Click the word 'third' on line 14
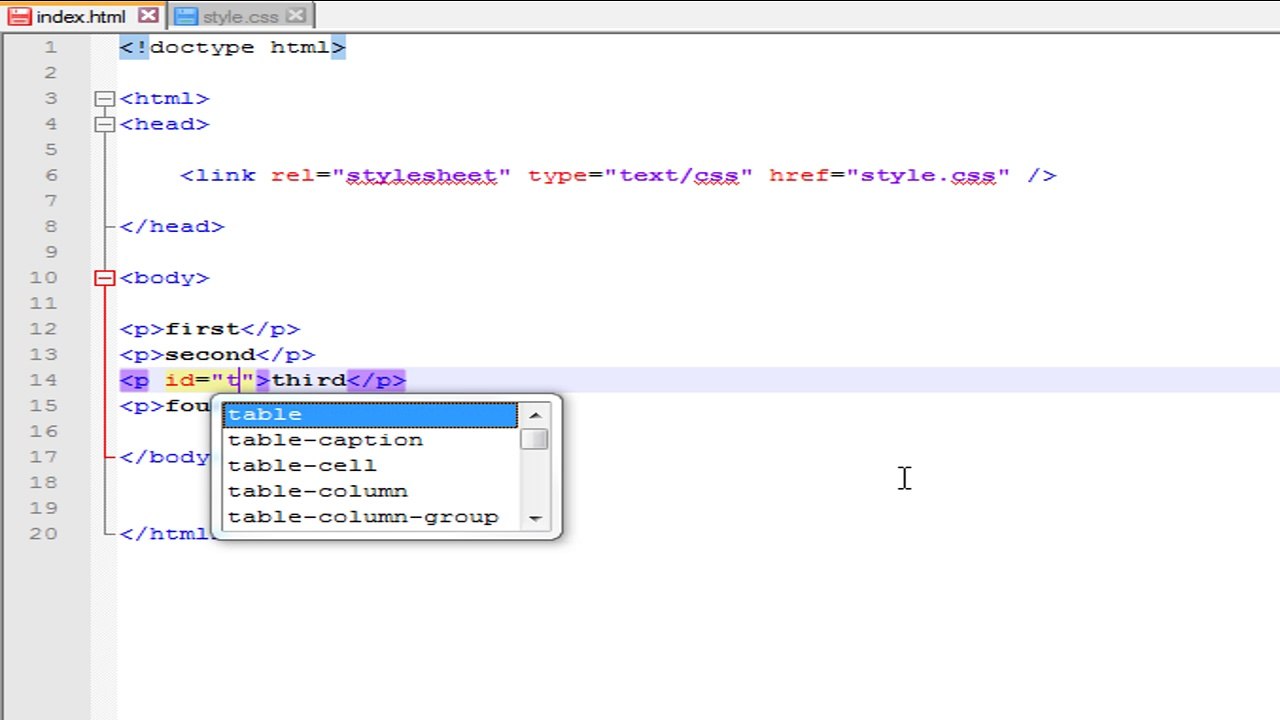Image resolution: width=1280 pixels, height=720 pixels. 308,380
